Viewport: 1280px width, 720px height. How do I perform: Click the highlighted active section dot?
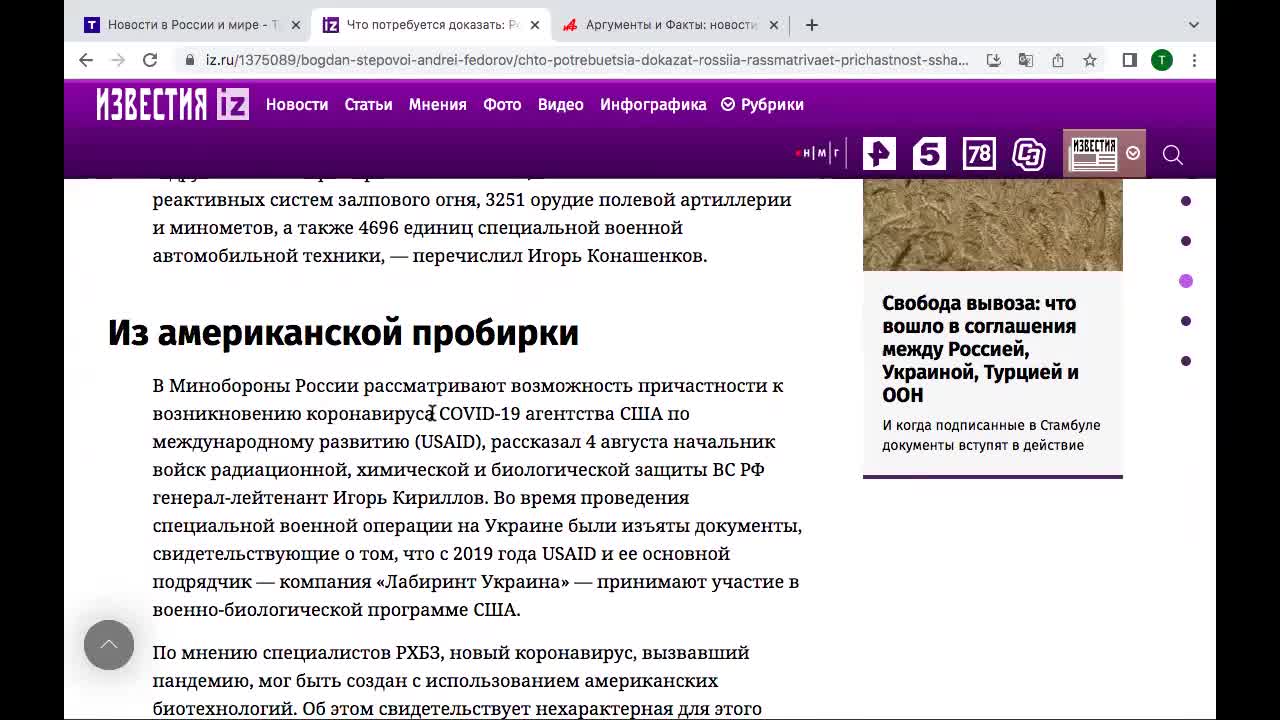(x=1186, y=281)
